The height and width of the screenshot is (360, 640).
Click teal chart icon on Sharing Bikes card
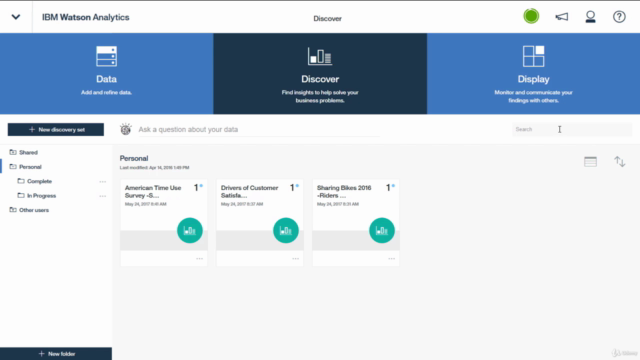tap(382, 231)
